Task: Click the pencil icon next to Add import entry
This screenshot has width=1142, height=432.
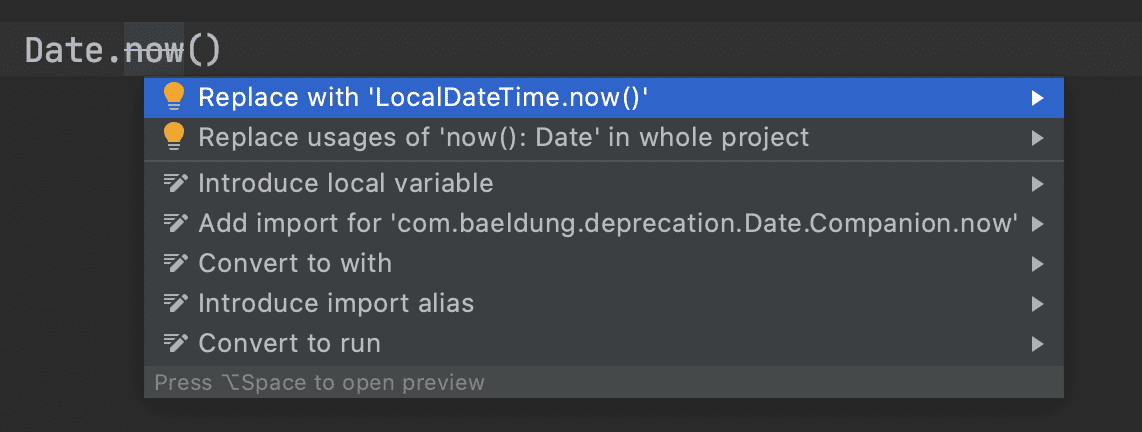Action: point(176,224)
